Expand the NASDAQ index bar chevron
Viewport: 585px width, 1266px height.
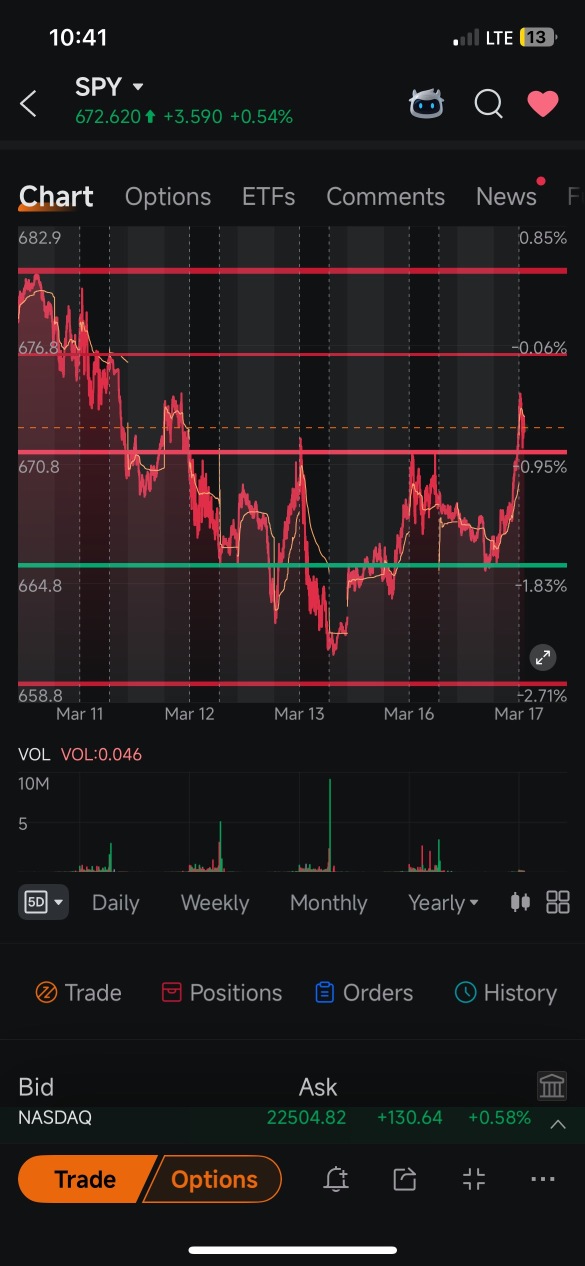click(x=558, y=1124)
